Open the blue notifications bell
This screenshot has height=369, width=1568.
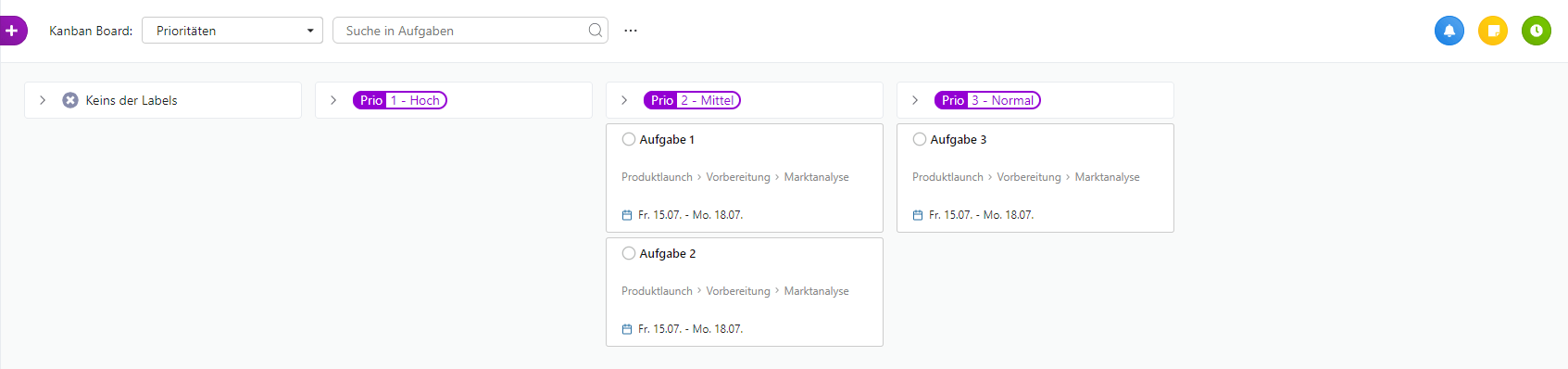point(1449,31)
